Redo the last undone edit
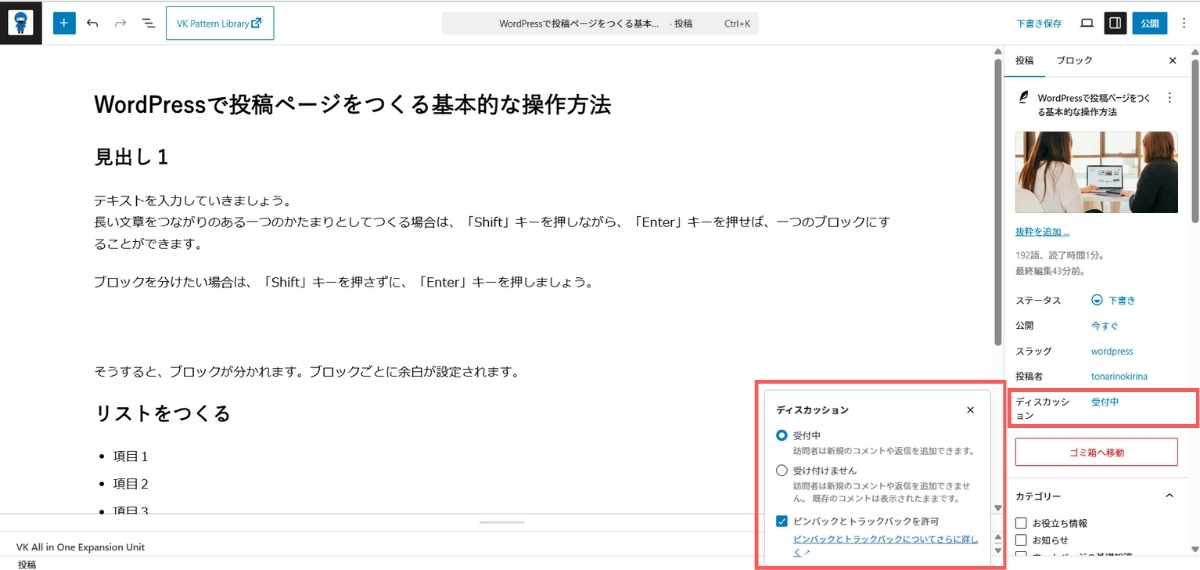Image resolution: width=1200 pixels, height=570 pixels. coord(120,23)
